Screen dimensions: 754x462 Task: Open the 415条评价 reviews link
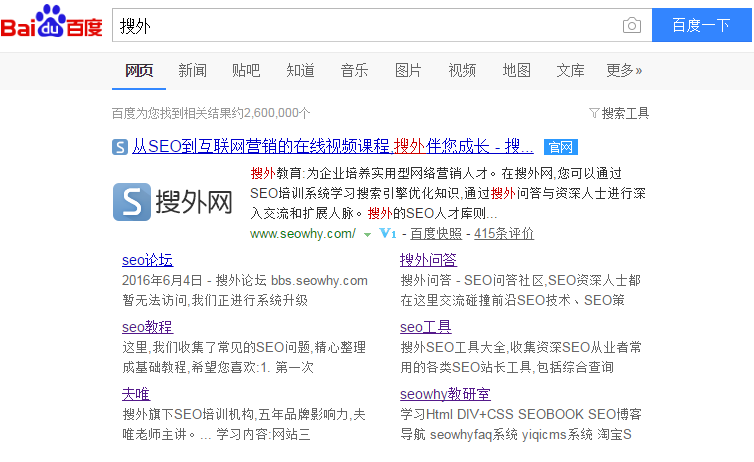[504, 234]
